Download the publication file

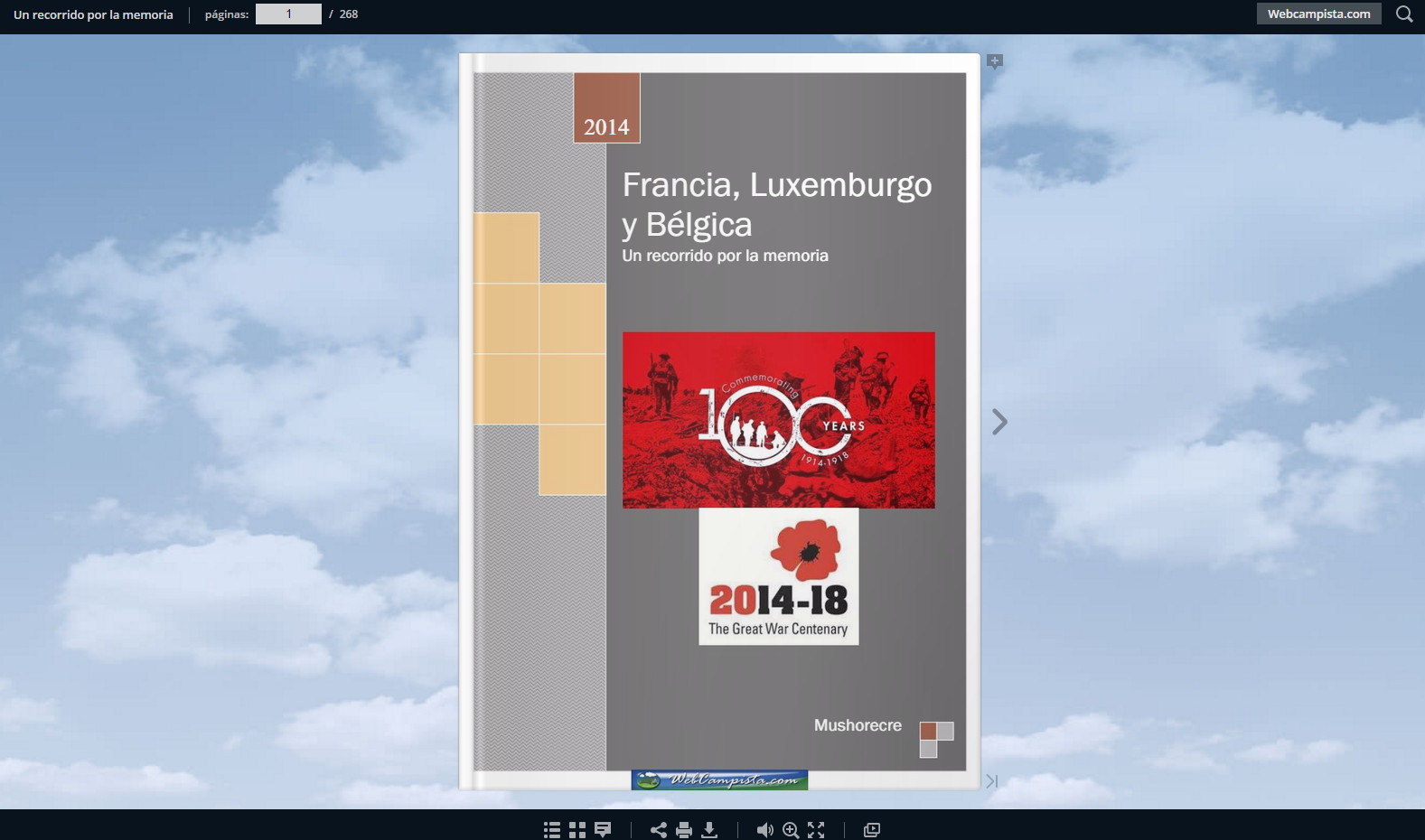(709, 830)
